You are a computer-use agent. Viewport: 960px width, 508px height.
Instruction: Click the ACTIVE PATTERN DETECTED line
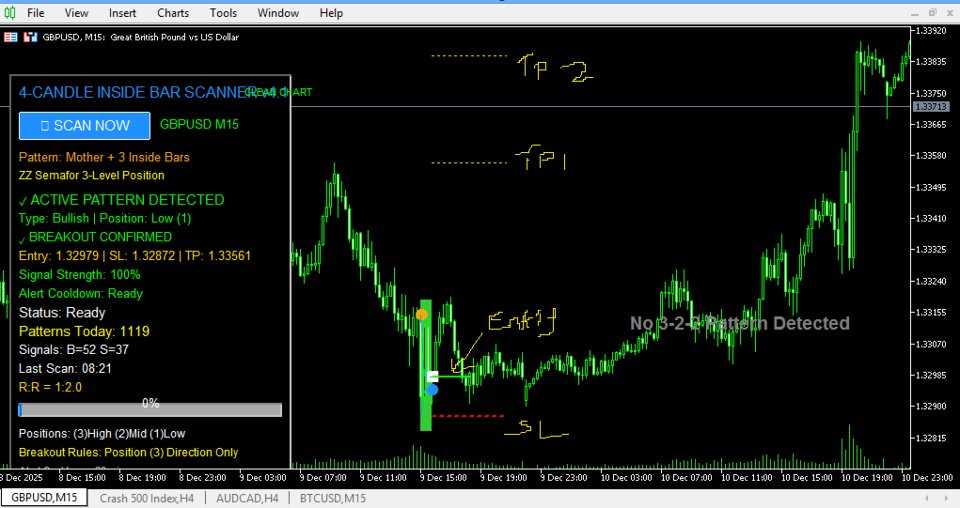coord(121,200)
